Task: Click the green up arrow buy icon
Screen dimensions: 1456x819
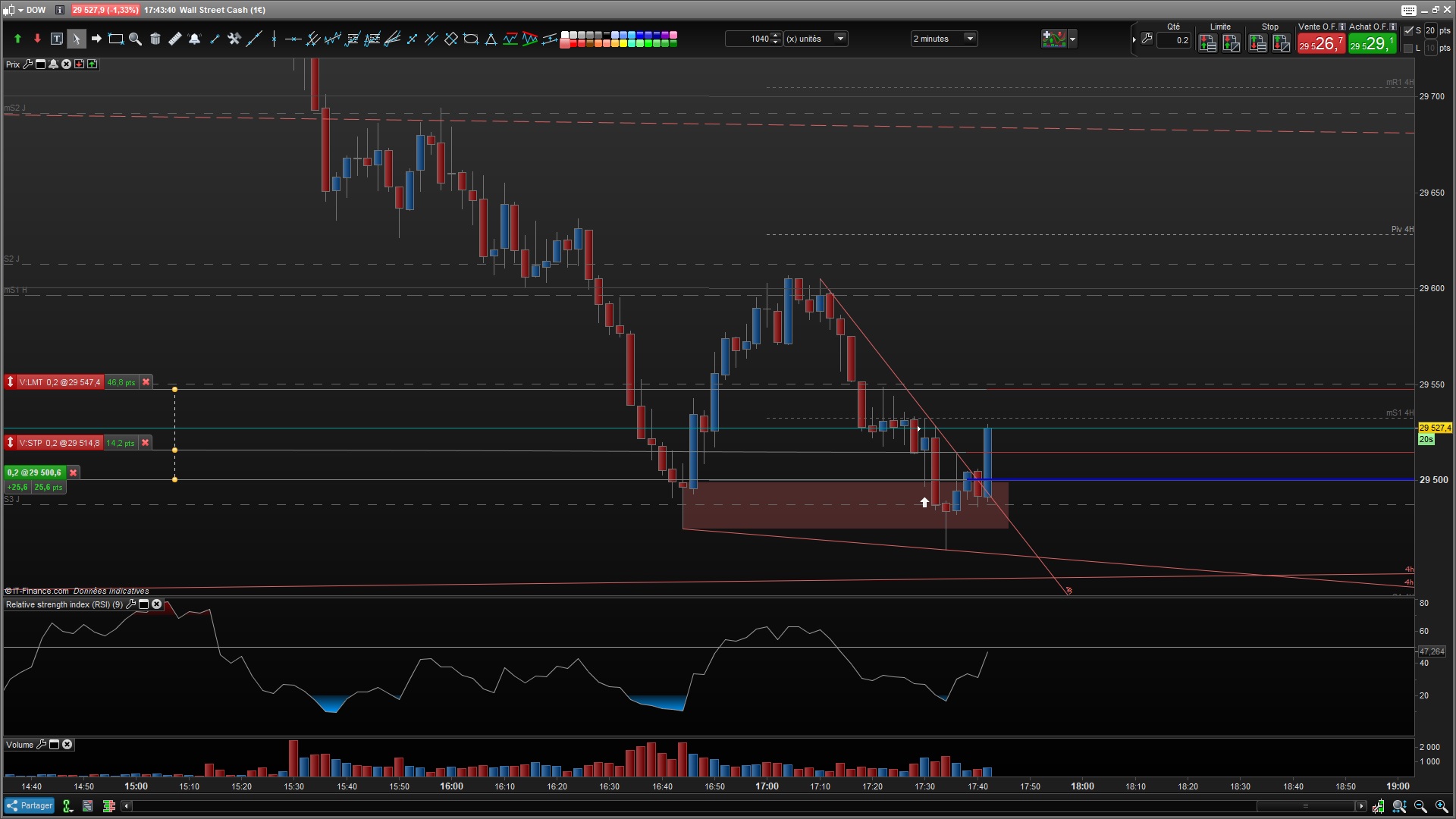Action: pos(17,39)
